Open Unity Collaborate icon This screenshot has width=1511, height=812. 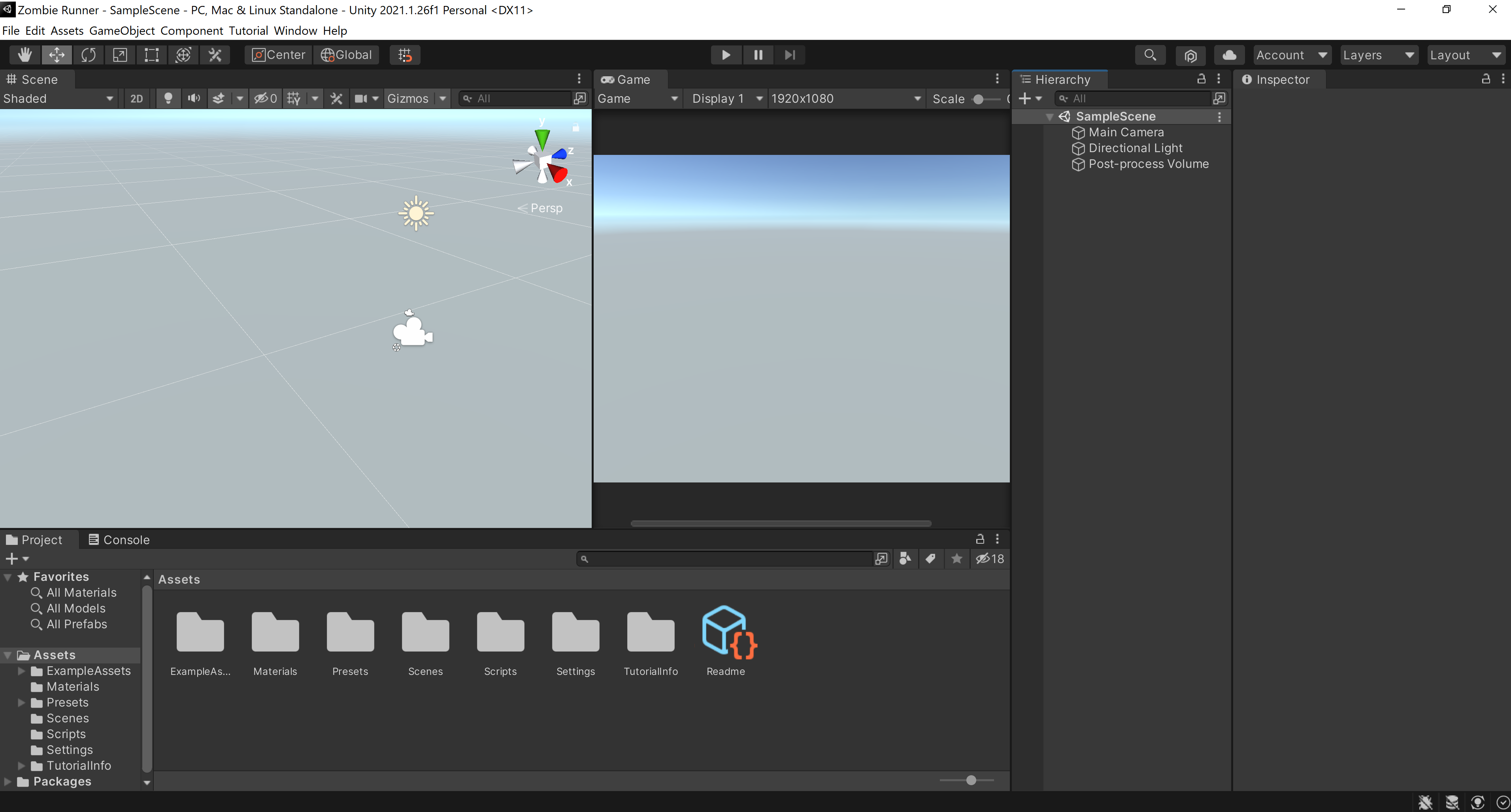(x=1190, y=55)
